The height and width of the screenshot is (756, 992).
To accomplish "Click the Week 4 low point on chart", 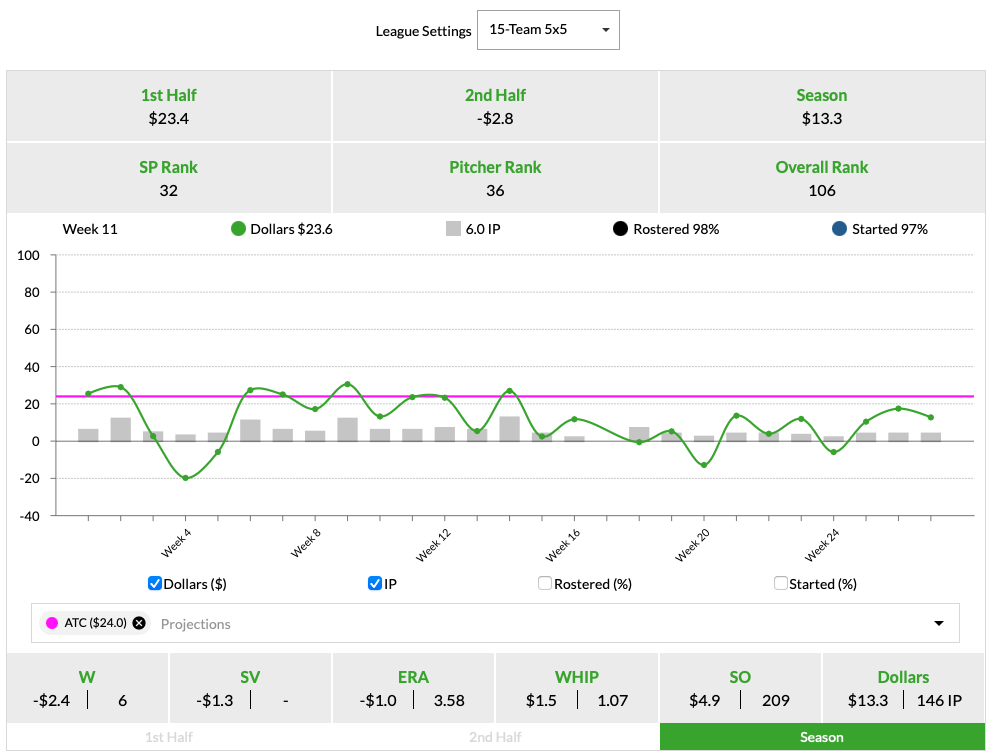I will click(x=185, y=478).
